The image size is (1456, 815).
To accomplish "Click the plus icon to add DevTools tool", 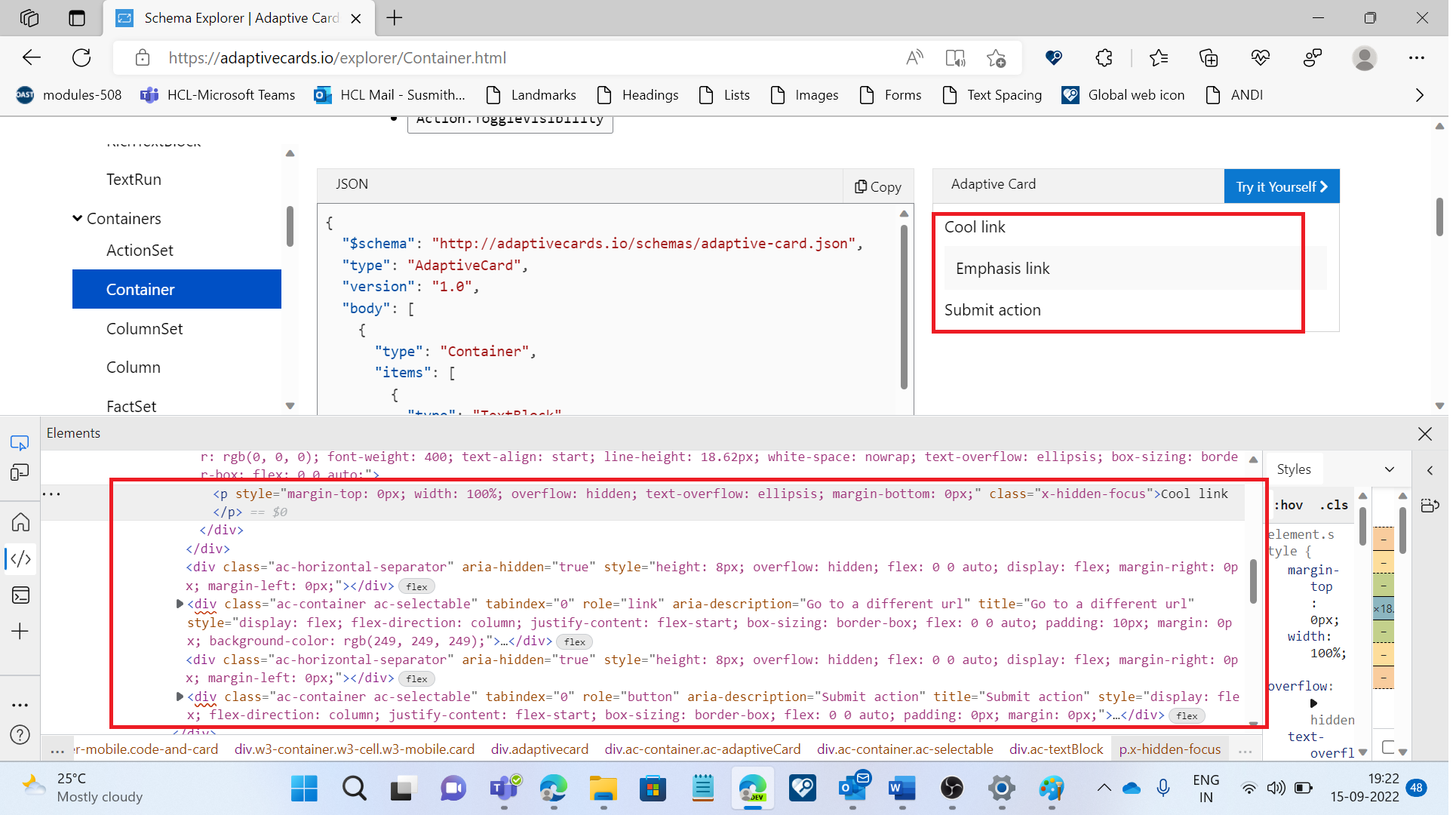I will (x=20, y=632).
